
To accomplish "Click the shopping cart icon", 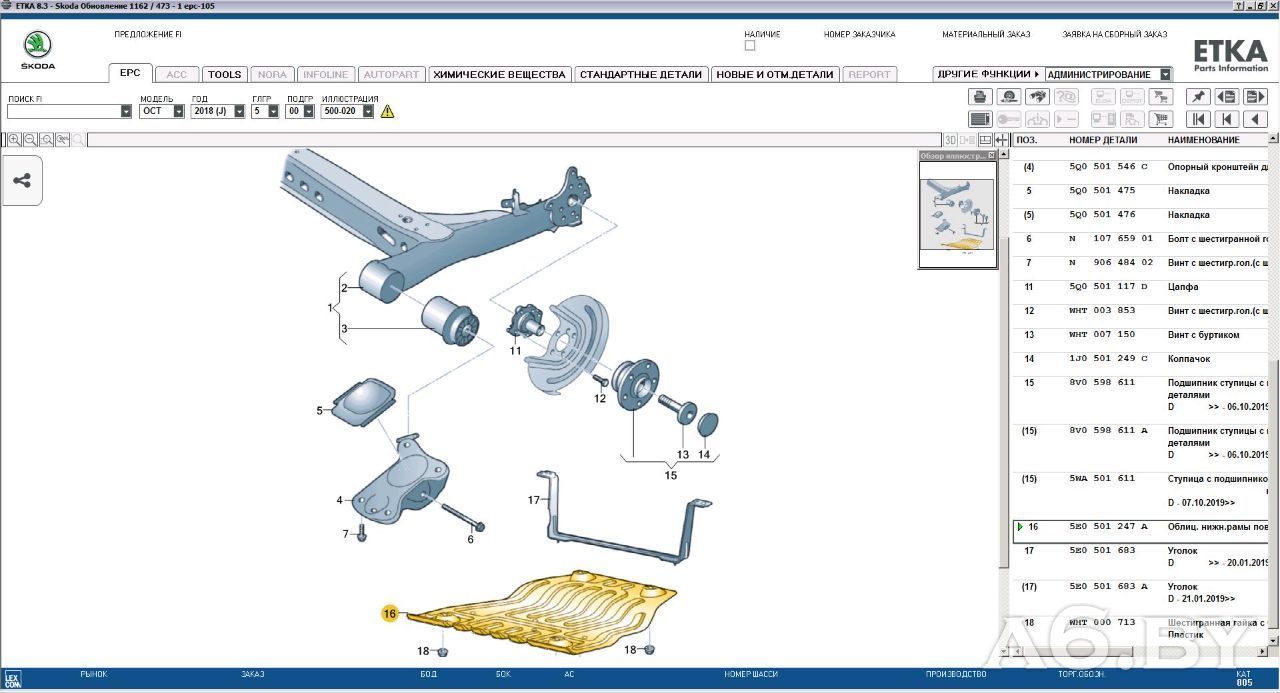I will (1160, 119).
